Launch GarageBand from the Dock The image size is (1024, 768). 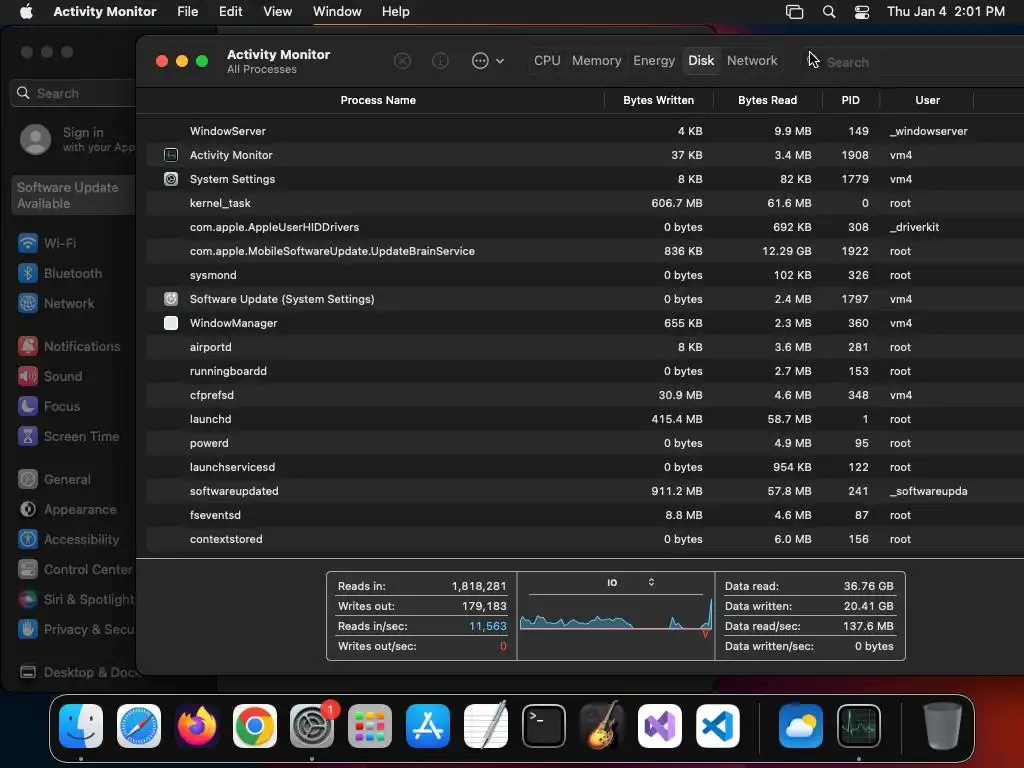point(601,726)
